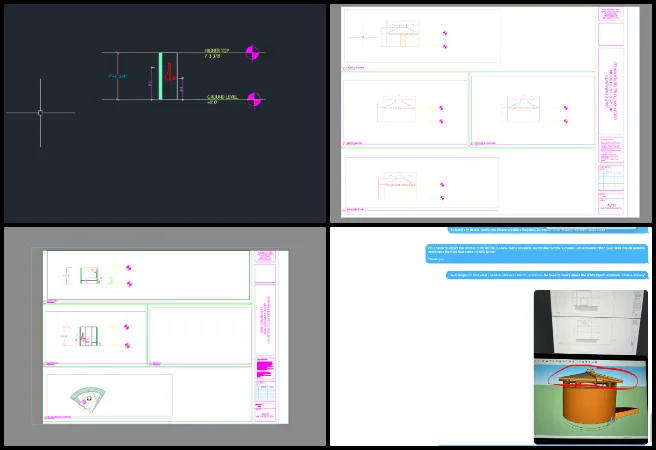Select middle-left elevation viewport in upper-right sheet
The height and width of the screenshot is (450, 656).
(x=405, y=112)
